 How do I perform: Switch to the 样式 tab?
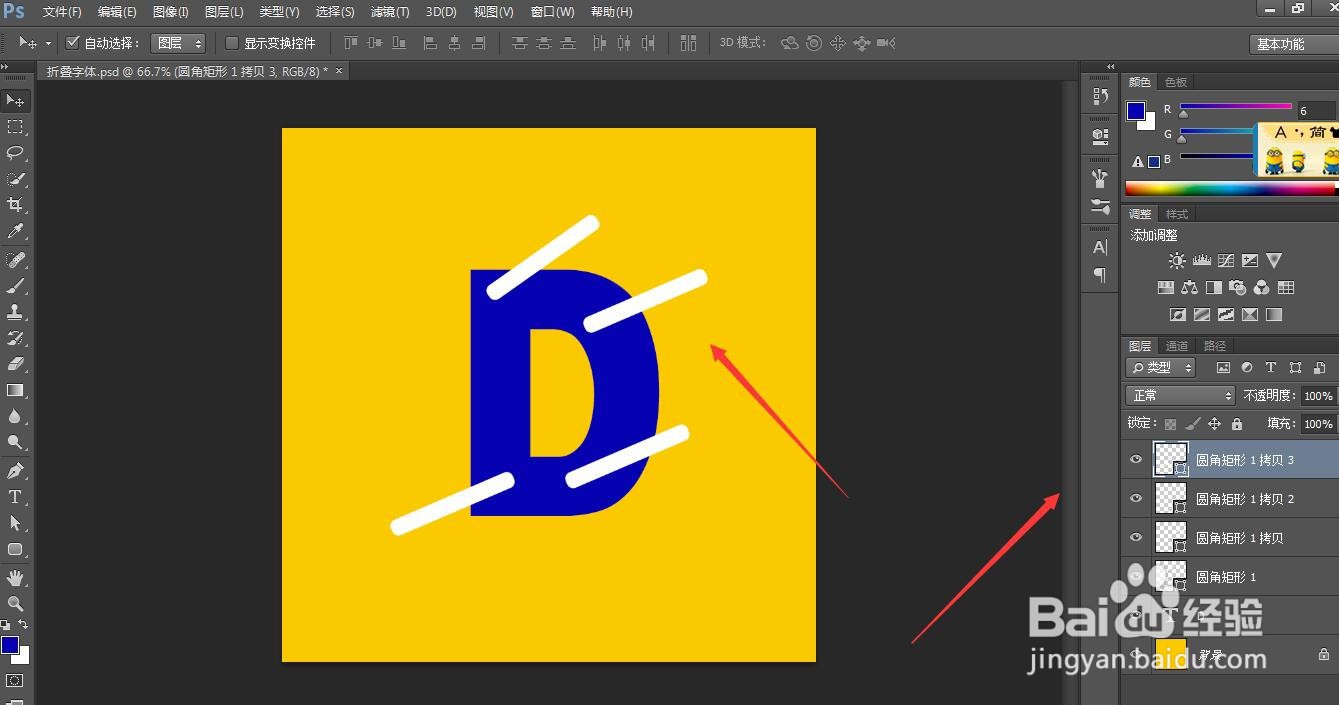(1177, 214)
